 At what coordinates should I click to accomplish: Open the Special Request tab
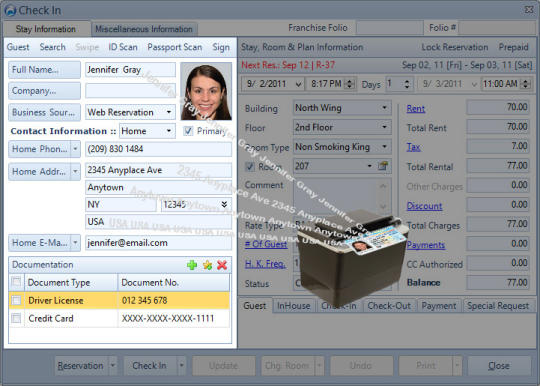(498, 306)
